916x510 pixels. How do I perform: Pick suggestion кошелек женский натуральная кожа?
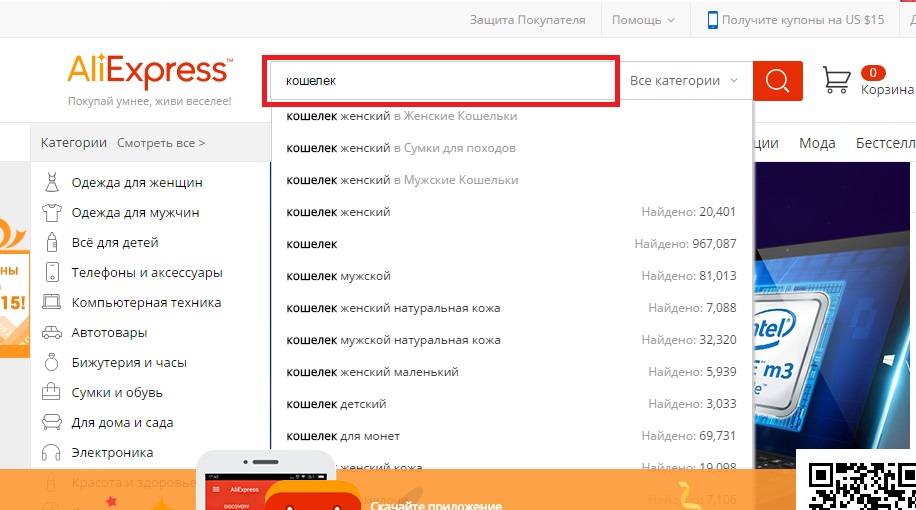coord(393,308)
